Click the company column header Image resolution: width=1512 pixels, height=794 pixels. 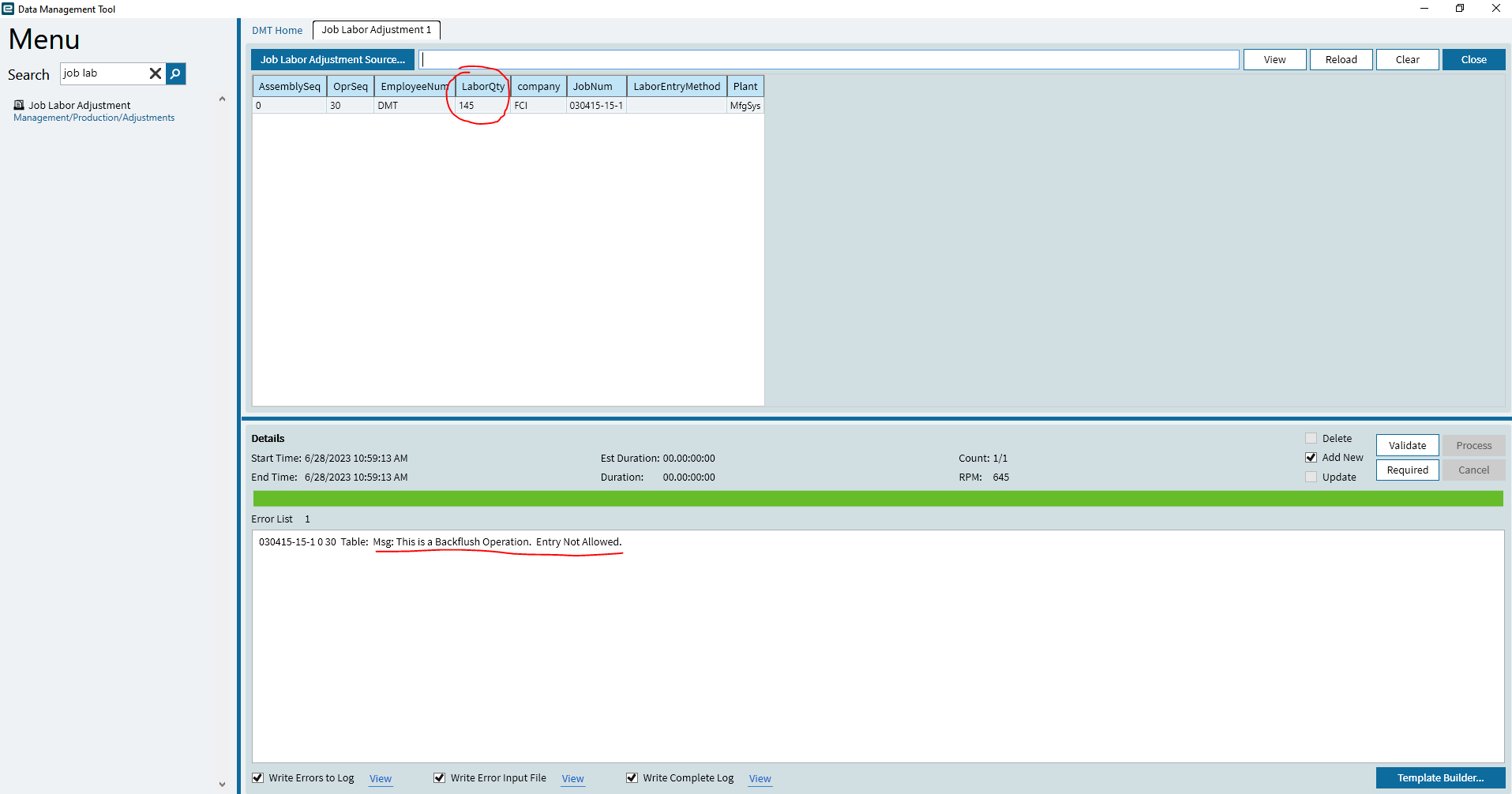pos(538,86)
